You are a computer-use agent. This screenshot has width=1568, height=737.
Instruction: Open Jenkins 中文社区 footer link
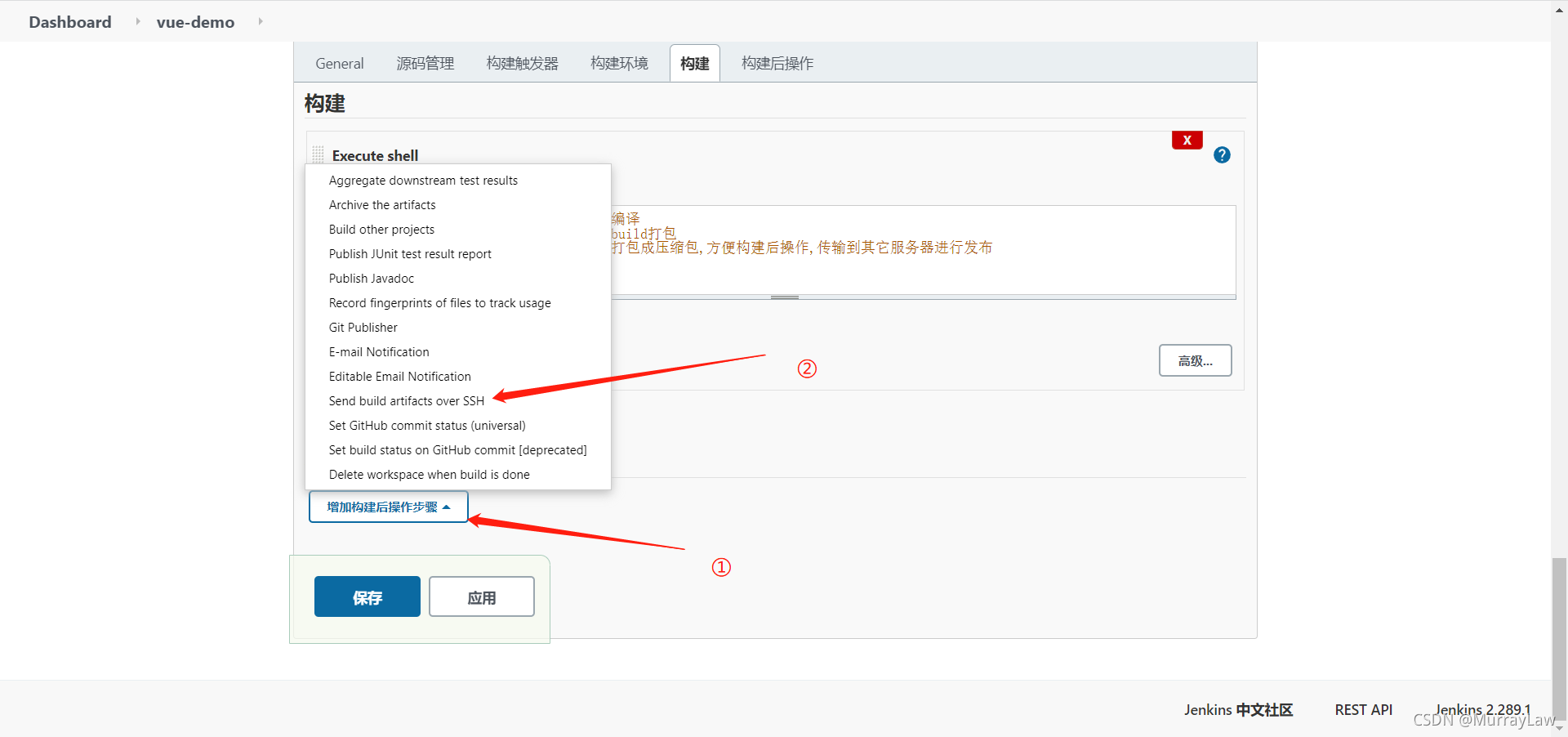(1238, 710)
